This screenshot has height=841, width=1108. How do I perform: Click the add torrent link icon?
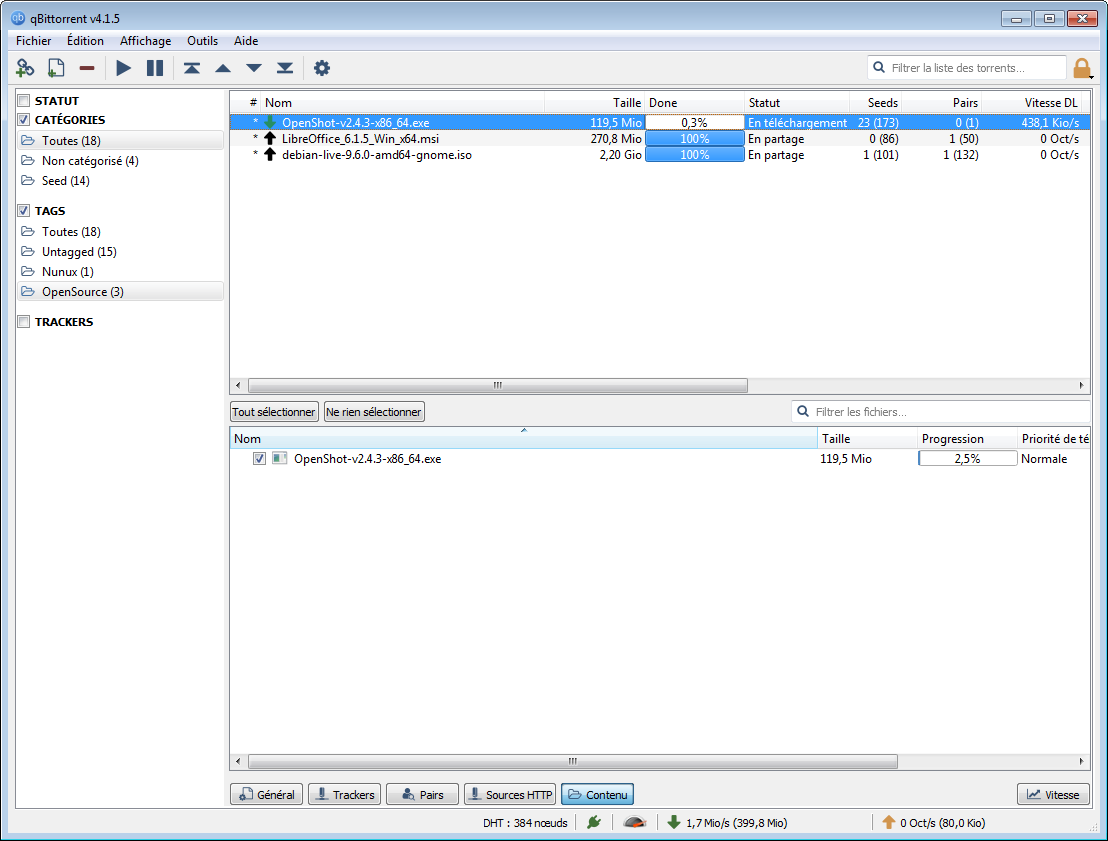(x=25, y=68)
